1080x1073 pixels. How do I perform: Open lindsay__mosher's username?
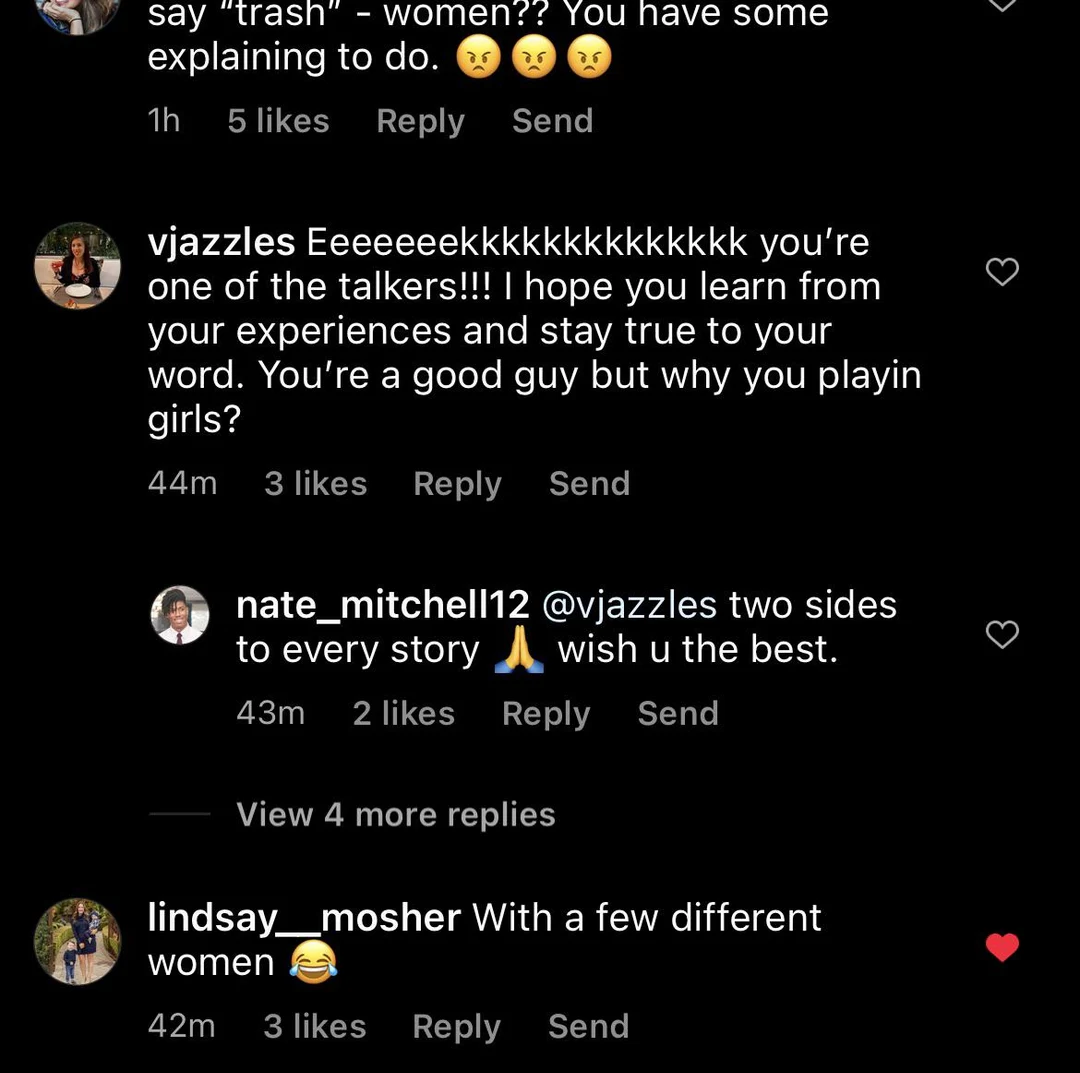304,916
